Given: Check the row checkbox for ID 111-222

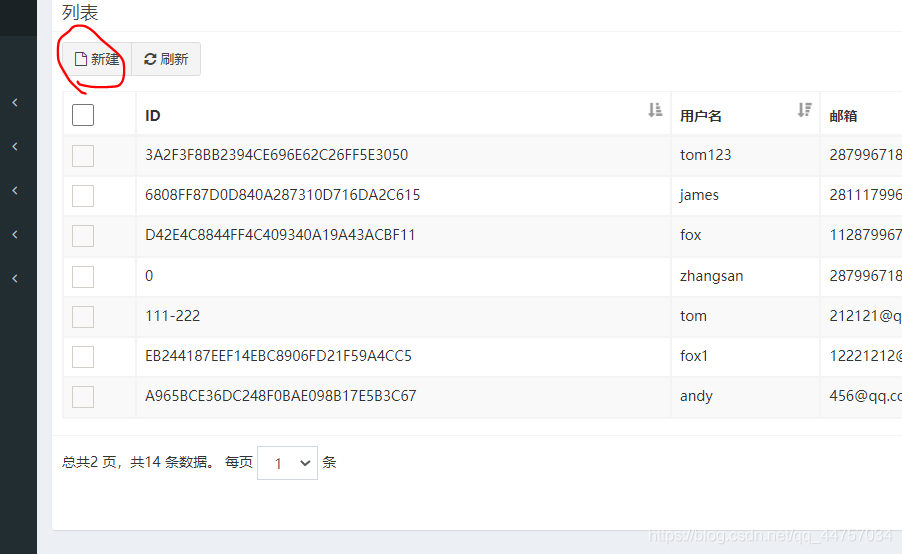Looking at the screenshot, I should 83,316.
